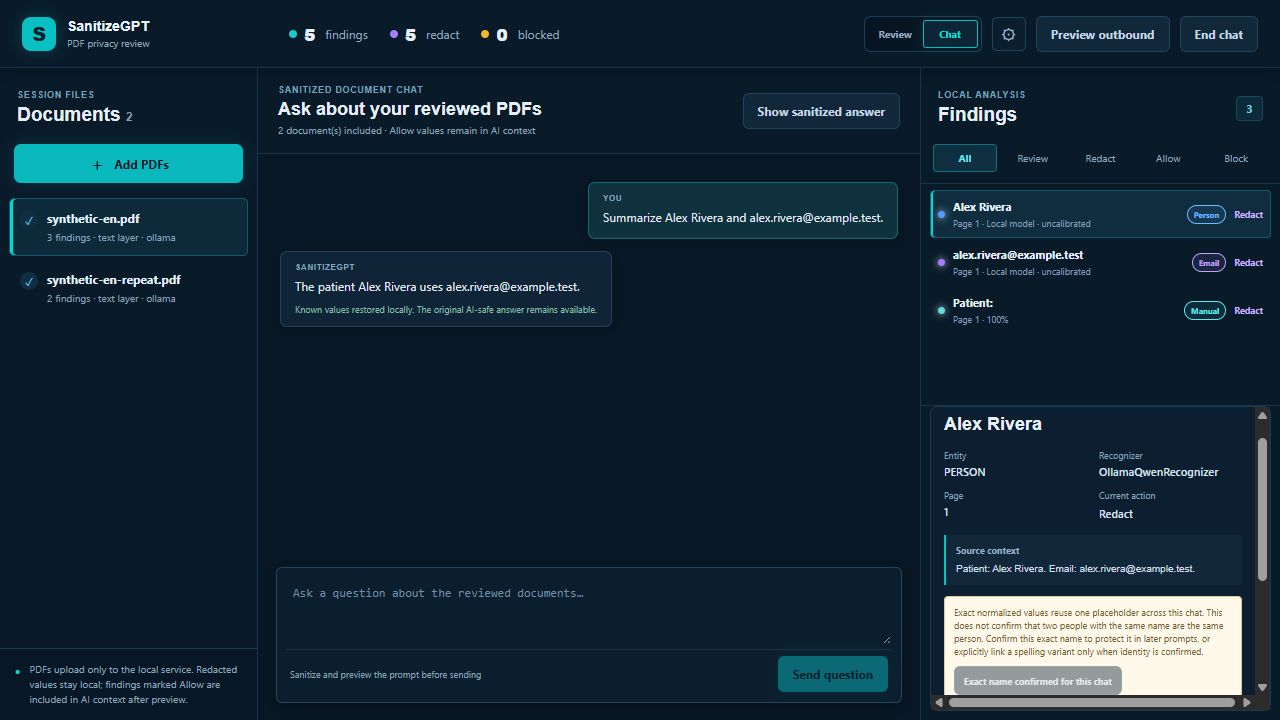Viewport: 1280px width, 720px height.
Task: Focus the question input text area
Action: pos(588,609)
